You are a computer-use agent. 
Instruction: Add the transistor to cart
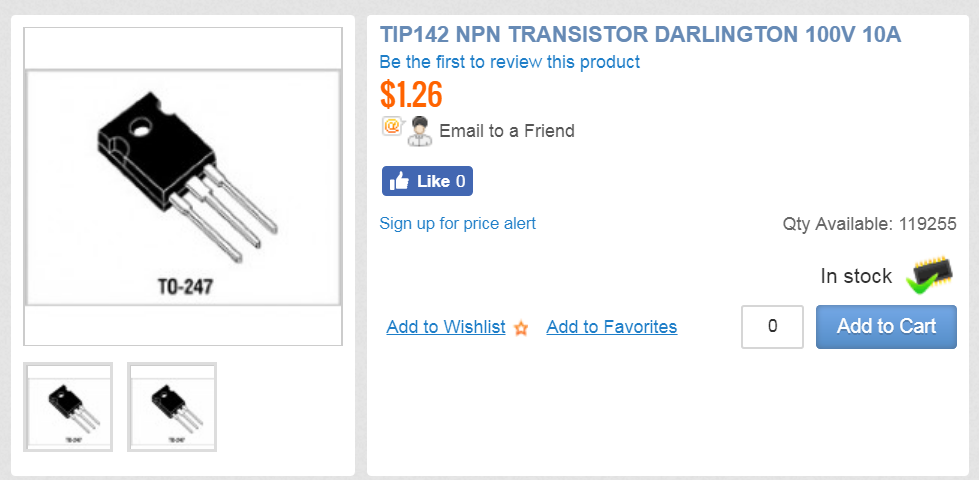(x=886, y=327)
